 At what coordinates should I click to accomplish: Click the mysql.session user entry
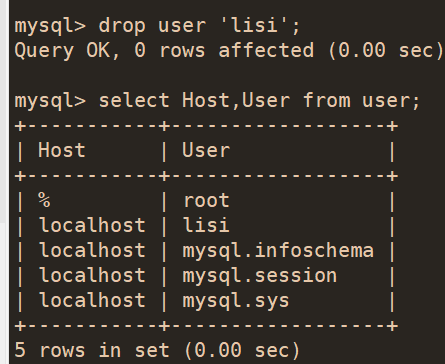[x=260, y=276]
